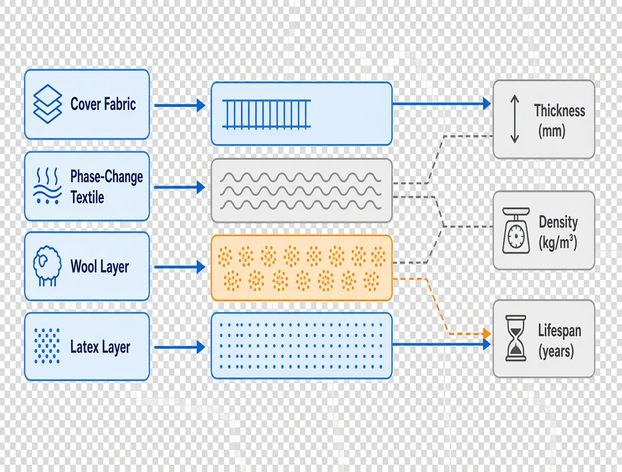This screenshot has width=622, height=472.
Task: Select the Latex Layer box
Action: point(87,347)
